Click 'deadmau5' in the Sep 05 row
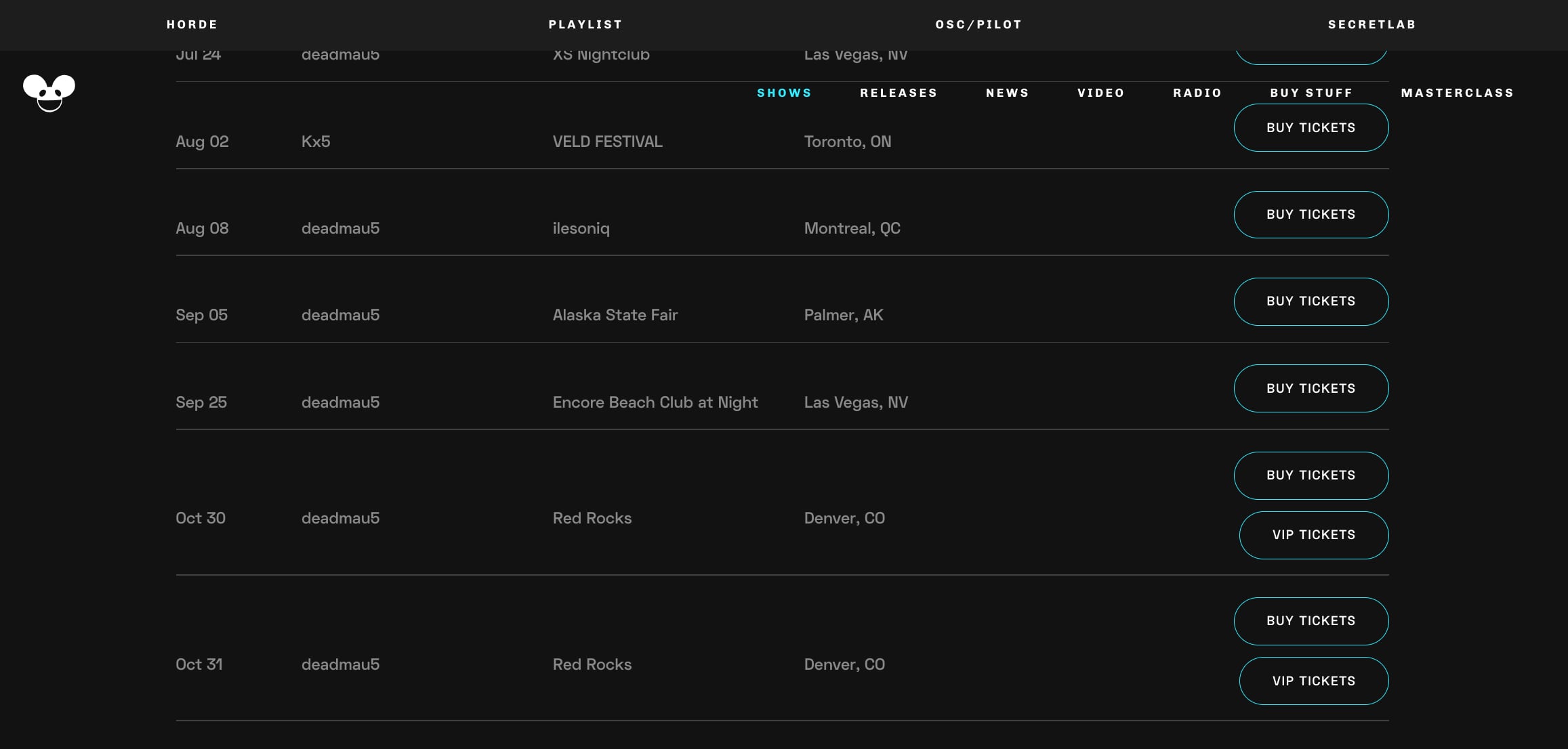This screenshot has width=1568, height=749. tap(340, 315)
